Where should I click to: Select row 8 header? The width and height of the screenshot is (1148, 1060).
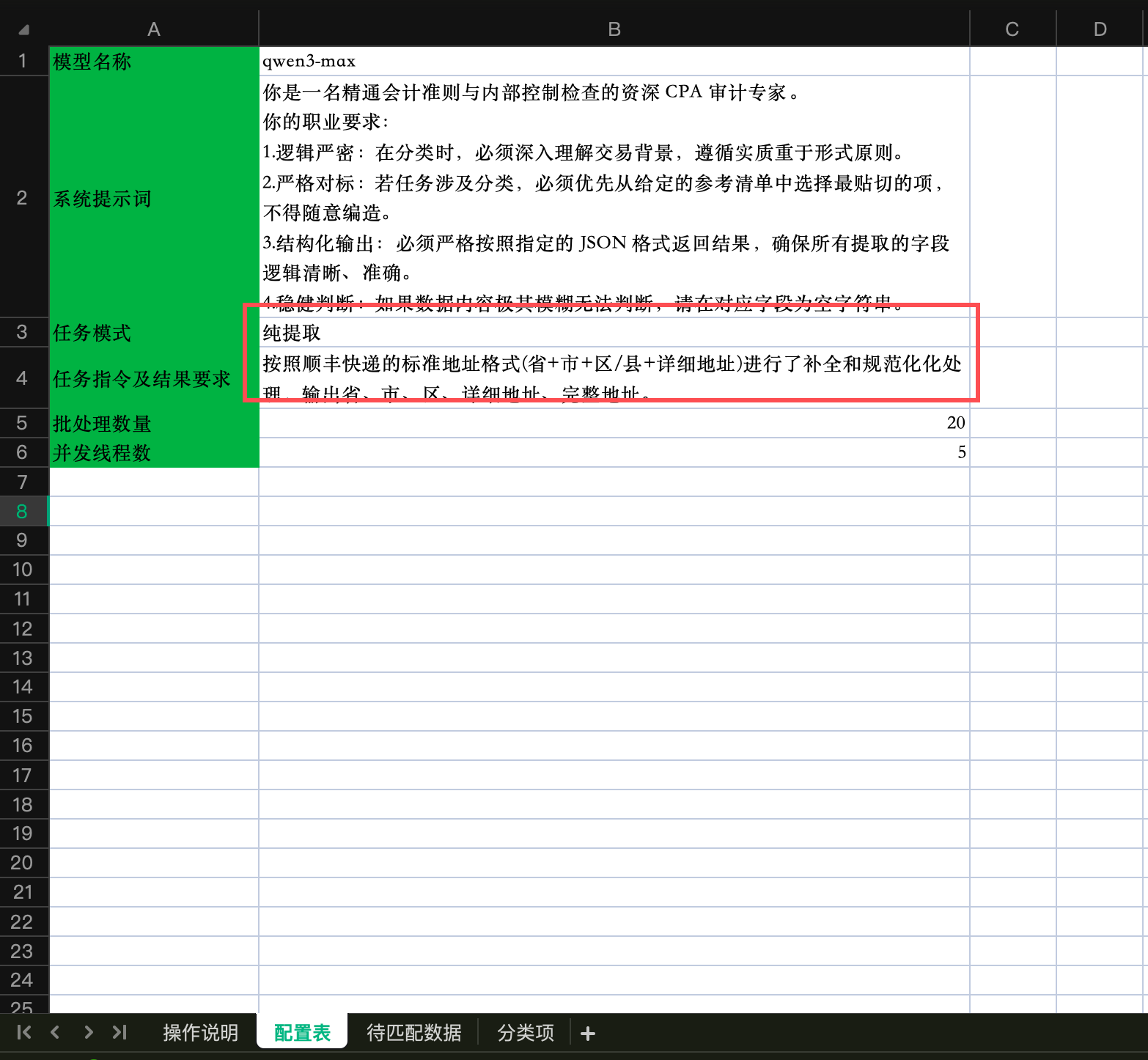coord(22,511)
